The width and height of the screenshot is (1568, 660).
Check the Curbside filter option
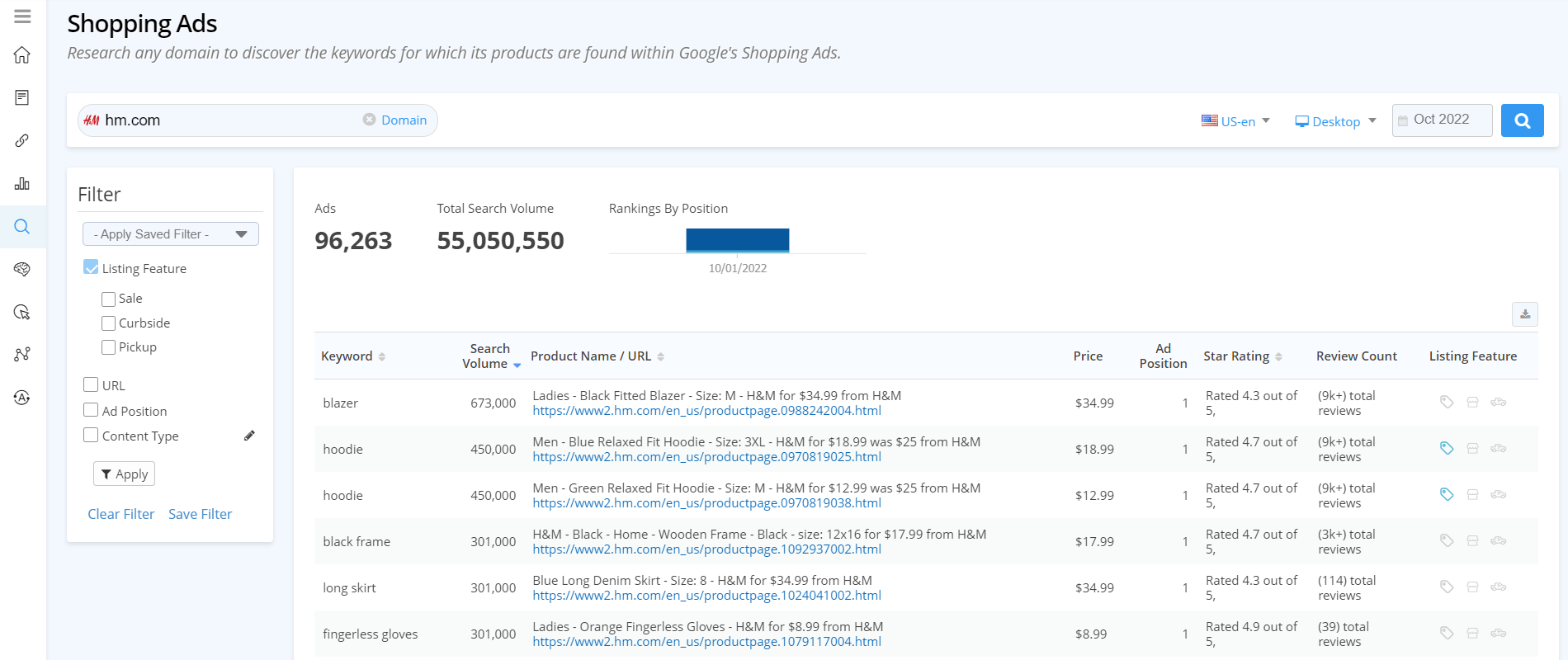pos(108,323)
